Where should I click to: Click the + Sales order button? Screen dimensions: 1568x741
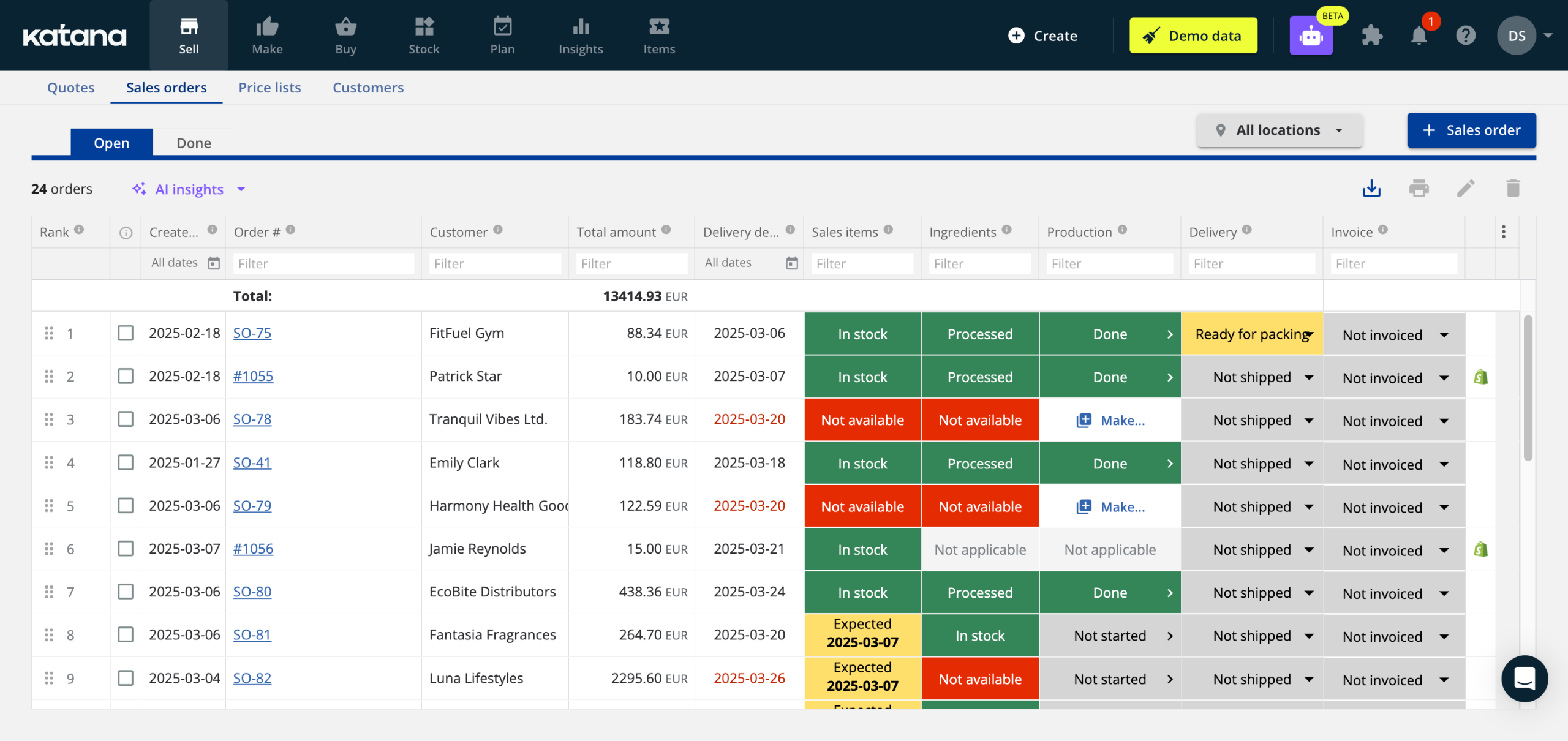(x=1471, y=130)
